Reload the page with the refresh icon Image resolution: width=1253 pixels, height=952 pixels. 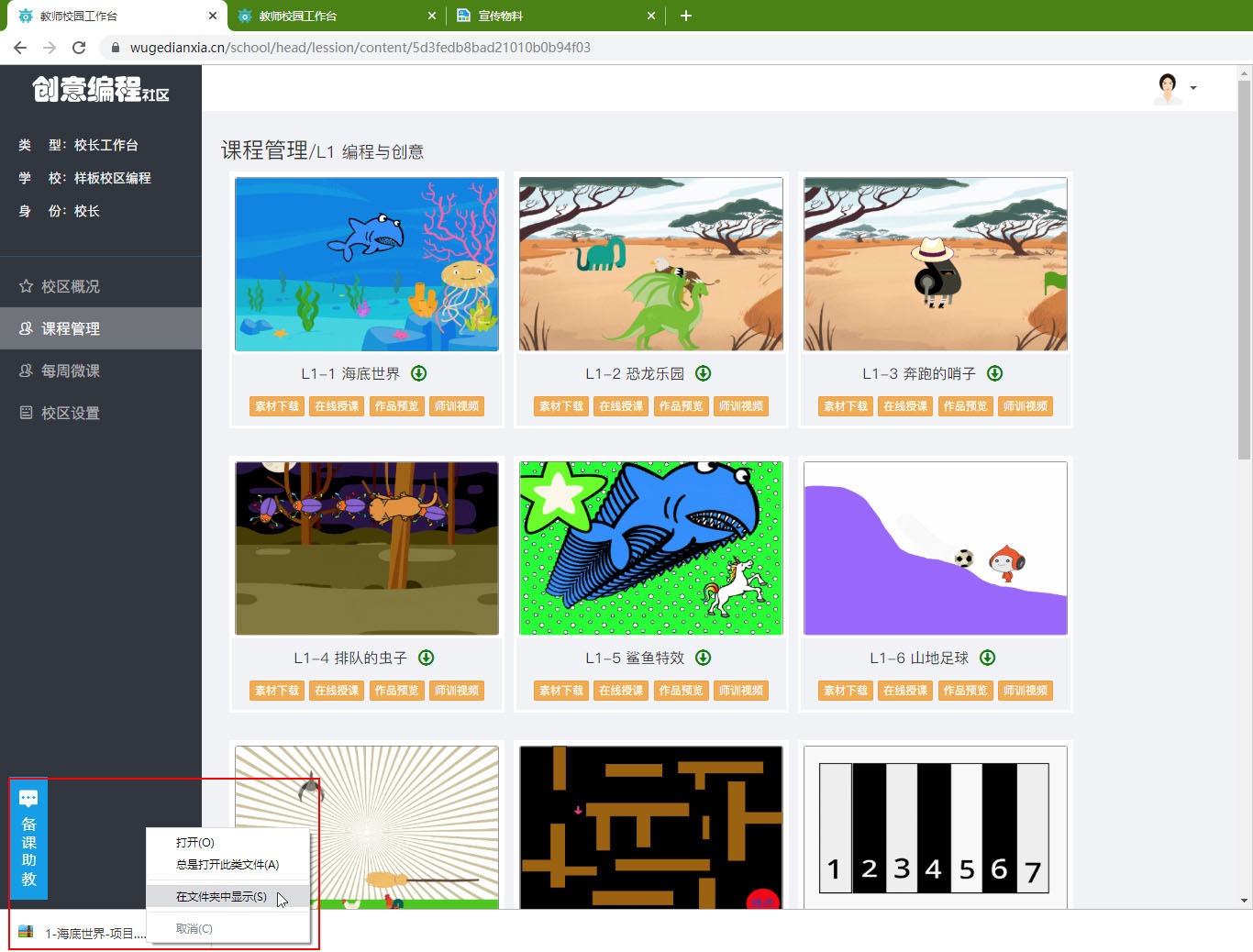tap(79, 48)
